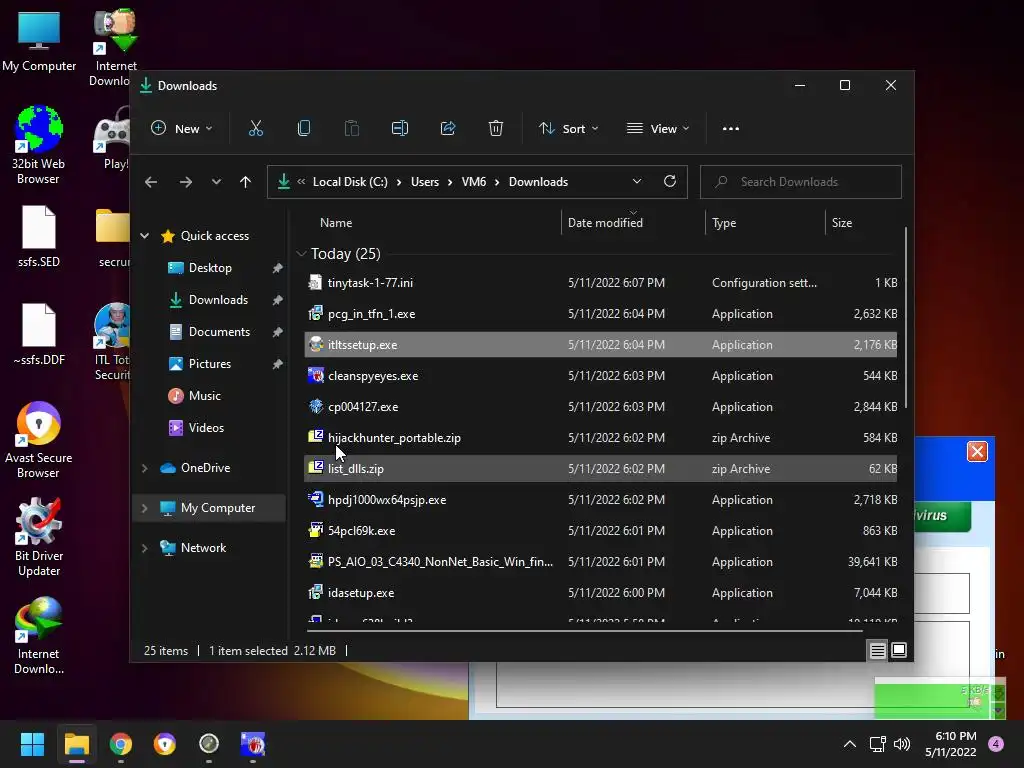
Task: Click the vertical scrollbar of file list
Action: [x=906, y=318]
